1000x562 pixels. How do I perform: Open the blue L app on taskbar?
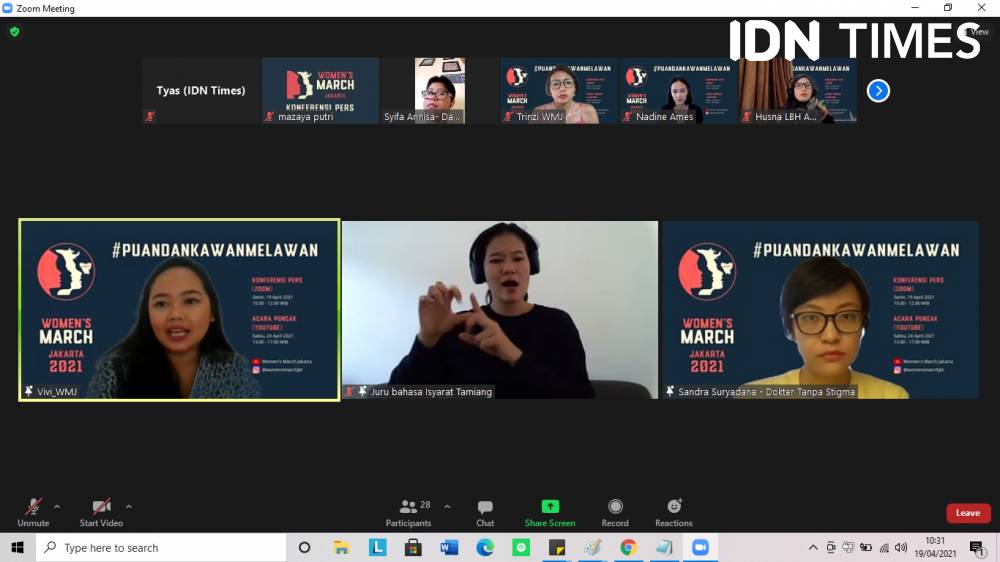tap(378, 548)
